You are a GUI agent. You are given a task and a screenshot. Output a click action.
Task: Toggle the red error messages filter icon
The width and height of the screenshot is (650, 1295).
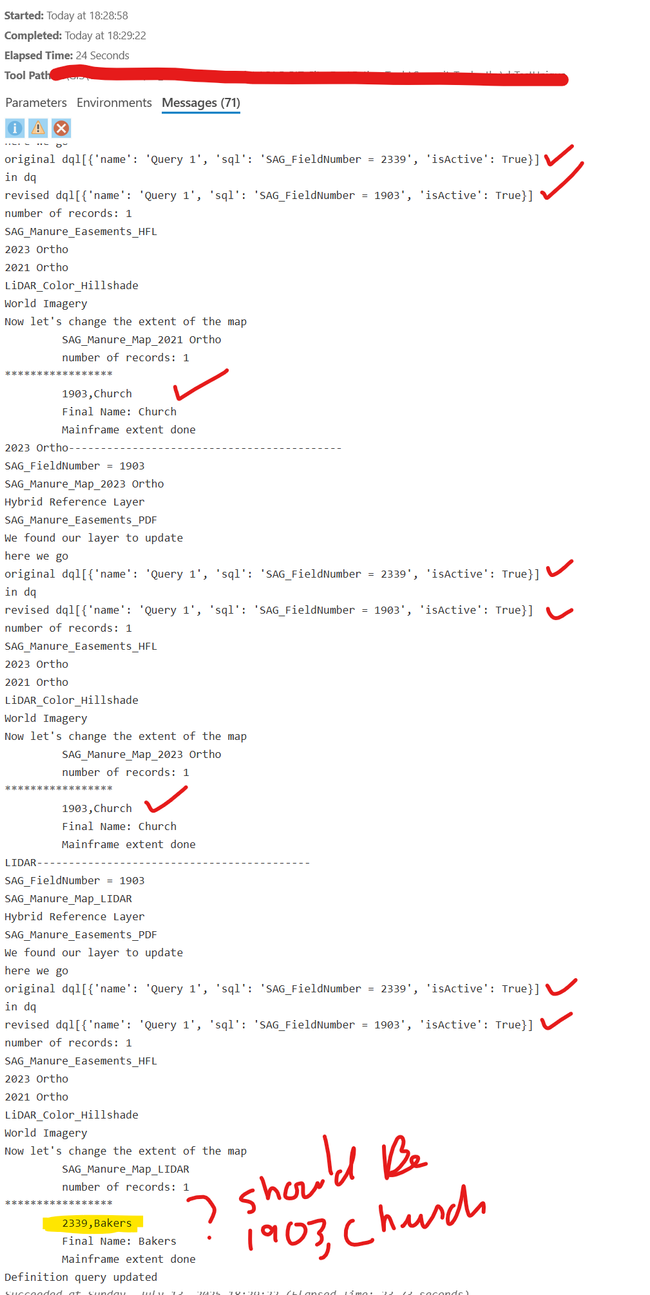(x=61, y=128)
